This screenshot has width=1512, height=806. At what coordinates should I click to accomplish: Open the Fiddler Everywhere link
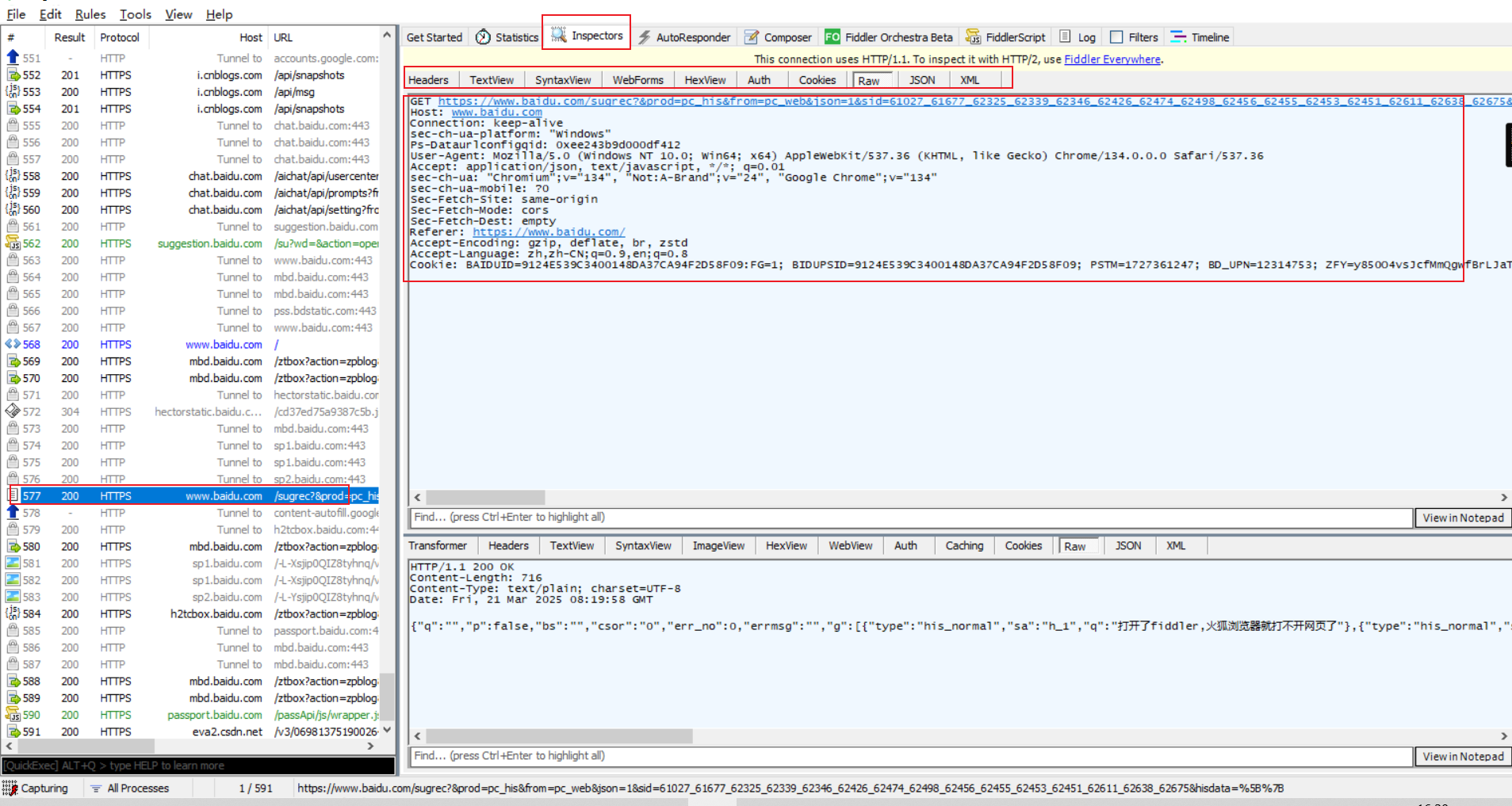(x=1112, y=59)
